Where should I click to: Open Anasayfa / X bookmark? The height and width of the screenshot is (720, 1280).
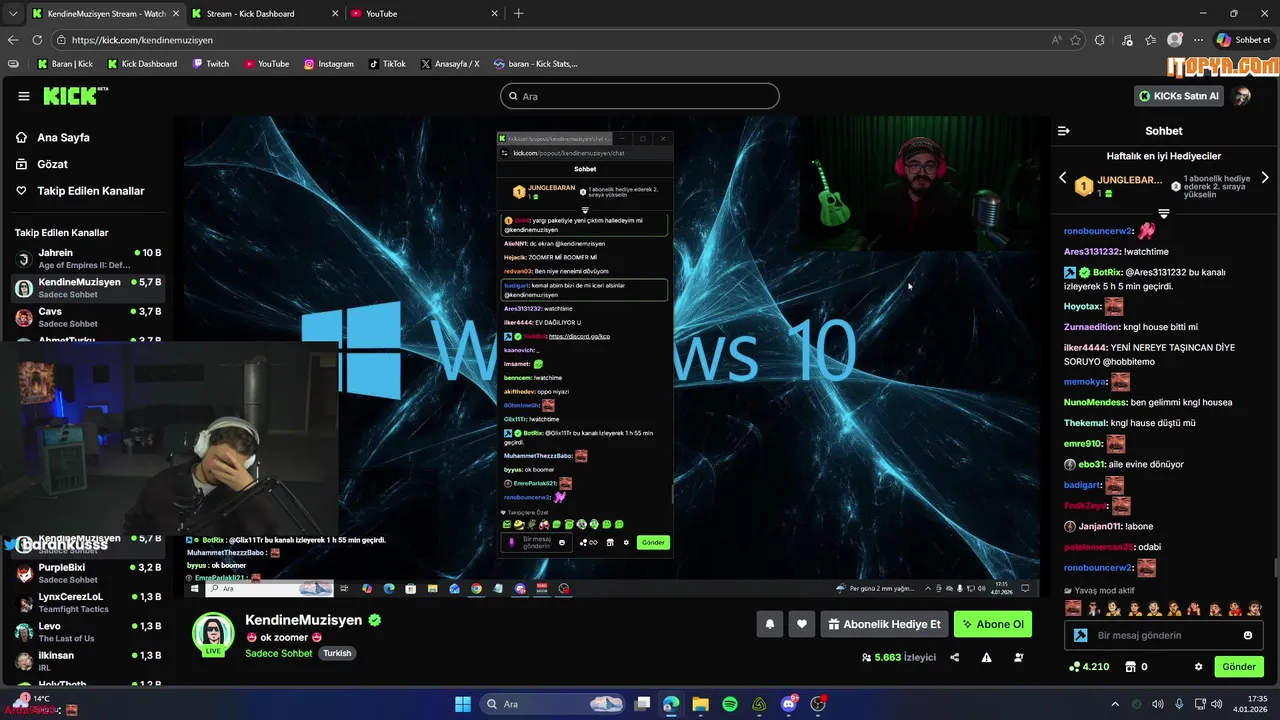coord(450,64)
